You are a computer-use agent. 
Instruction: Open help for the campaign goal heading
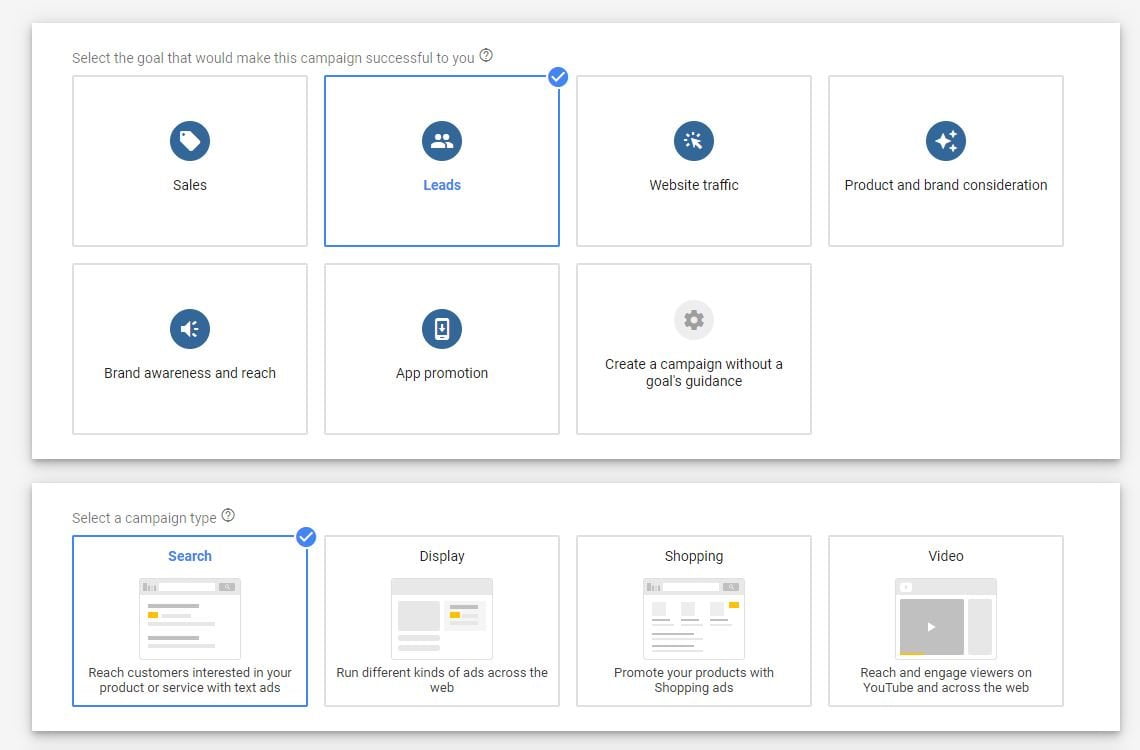click(486, 55)
